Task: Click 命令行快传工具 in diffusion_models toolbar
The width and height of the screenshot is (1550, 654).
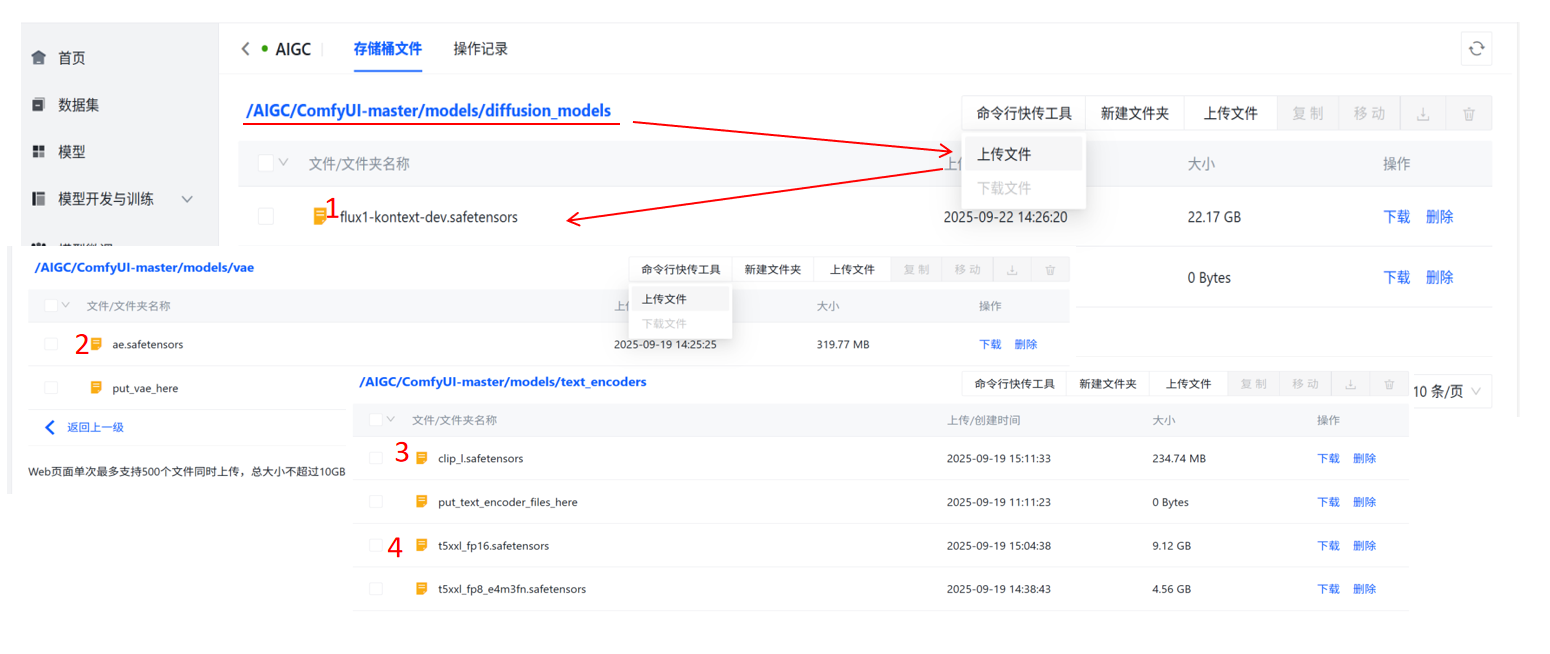Action: (1024, 114)
